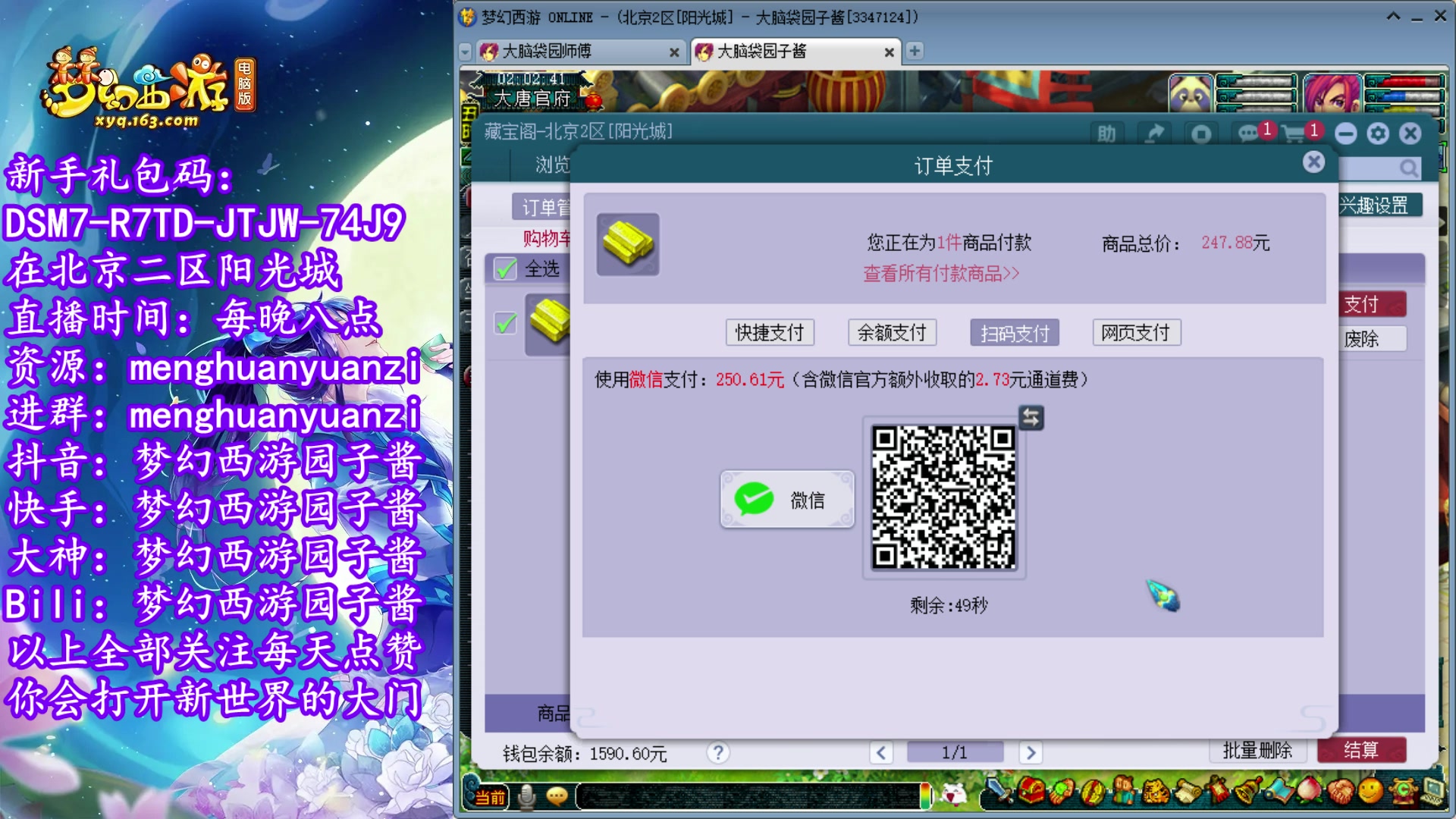
Task: Click the orange chat bubble icon in chat bar
Action: [x=557, y=796]
